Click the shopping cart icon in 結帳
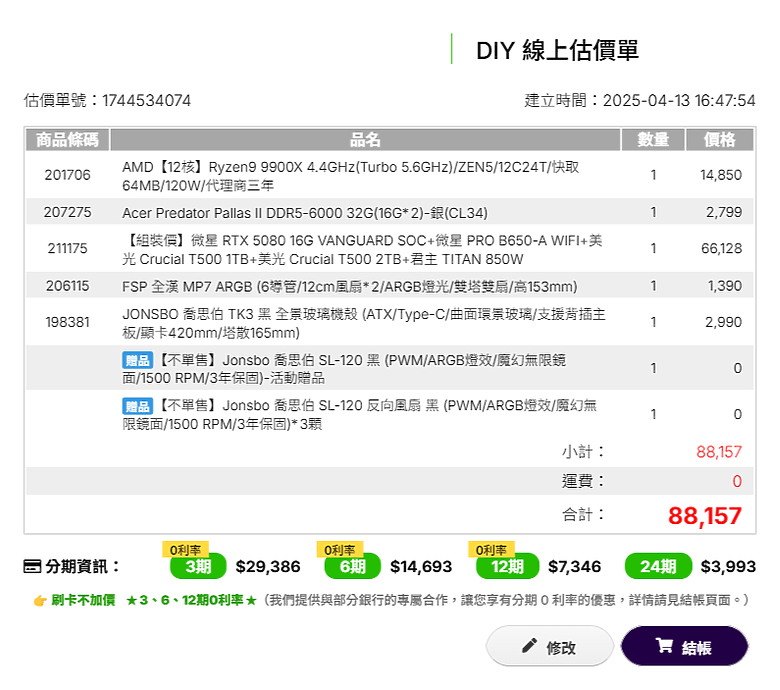The height and width of the screenshot is (690, 780). click(664, 645)
